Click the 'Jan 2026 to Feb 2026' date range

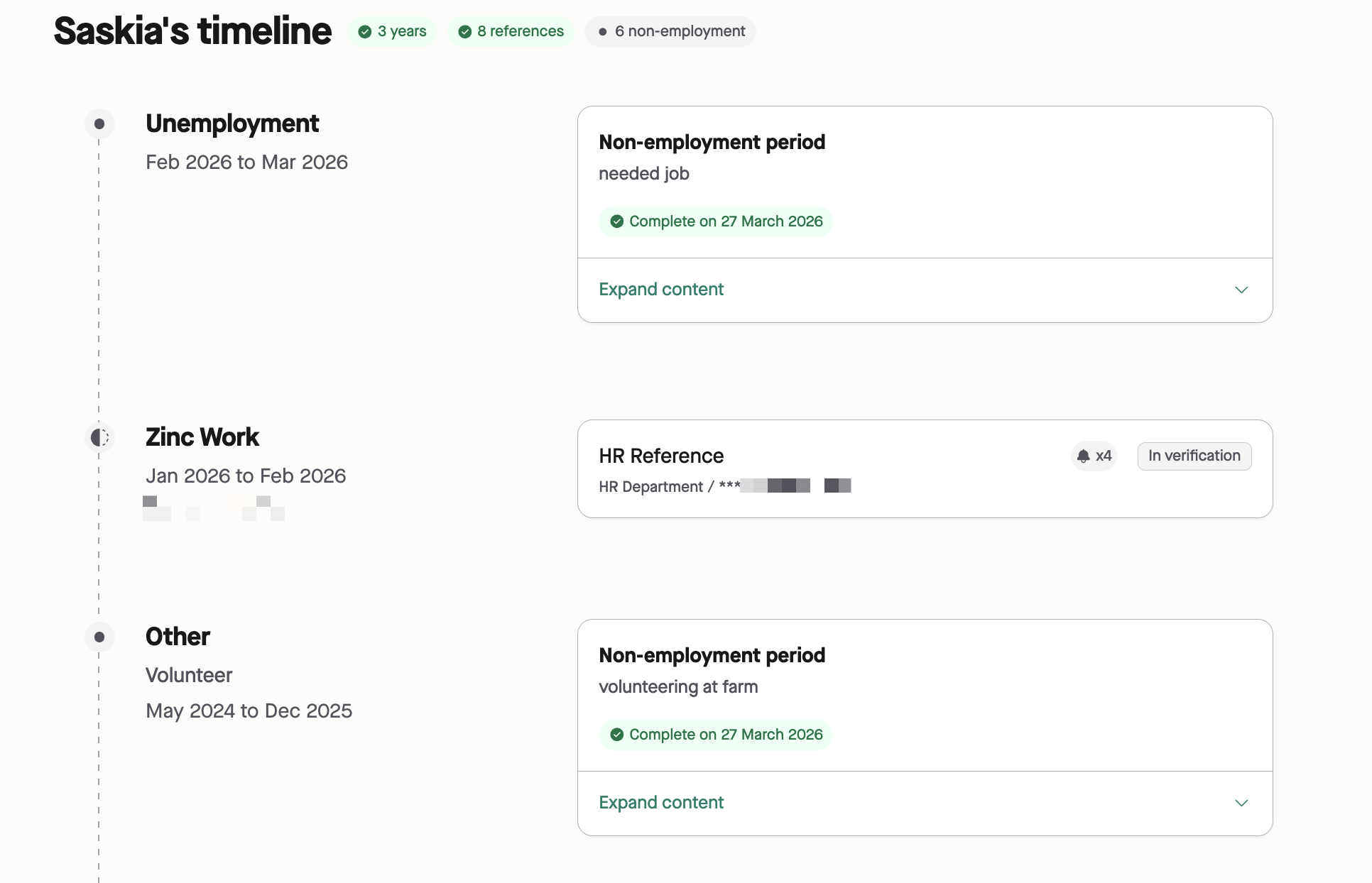click(x=246, y=476)
